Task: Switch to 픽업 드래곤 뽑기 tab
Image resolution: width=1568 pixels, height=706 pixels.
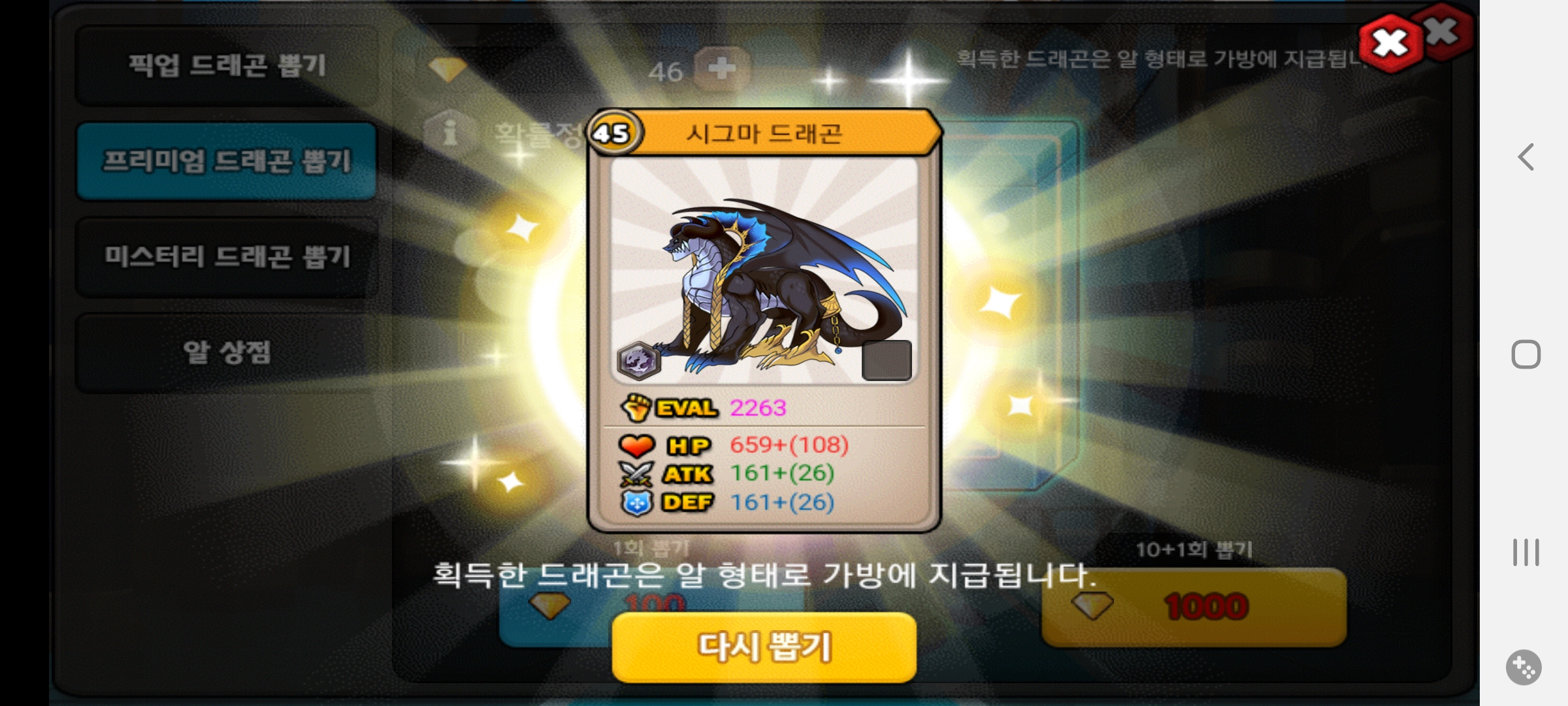Action: click(227, 65)
